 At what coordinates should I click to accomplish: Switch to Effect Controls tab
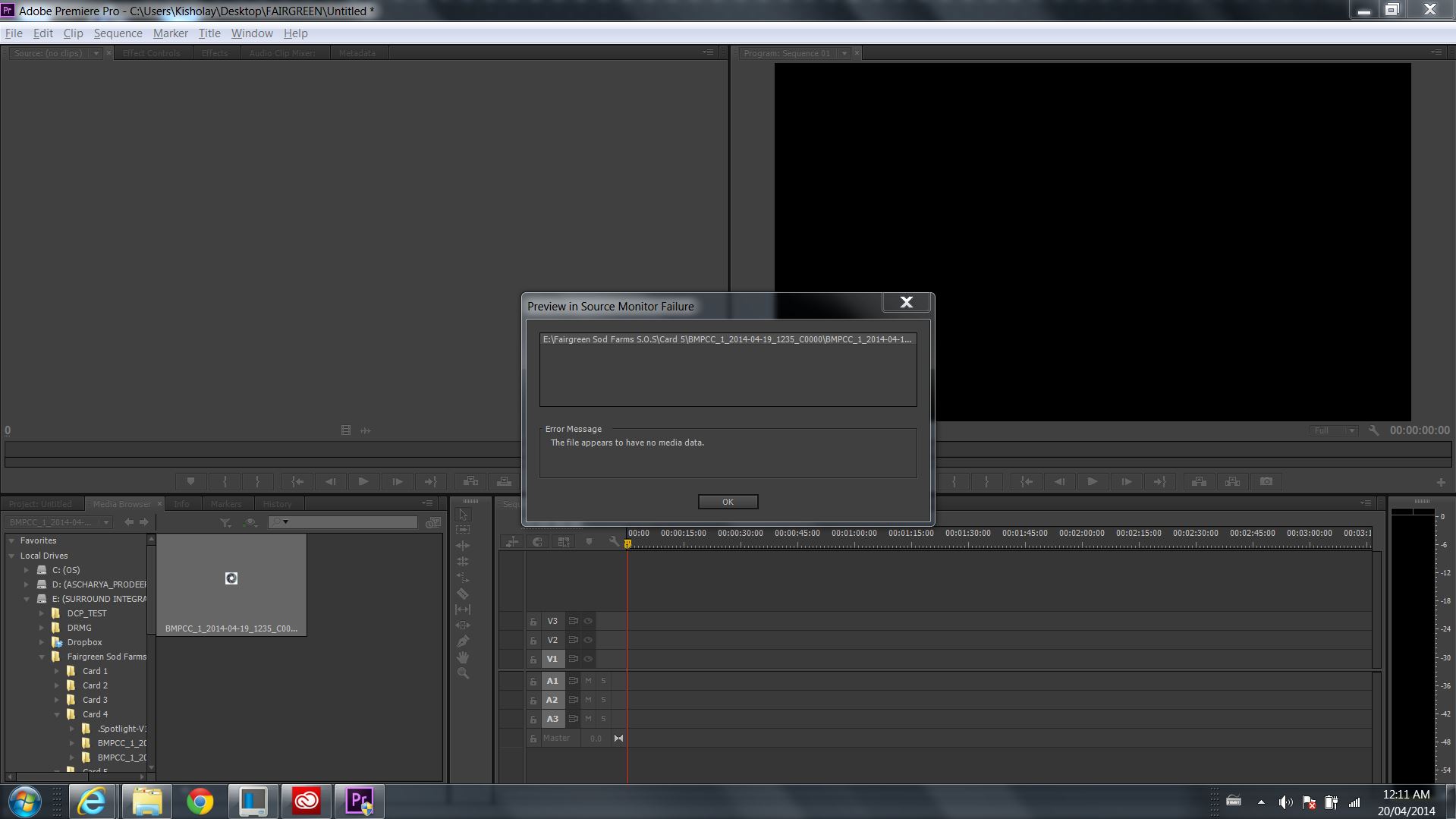point(152,53)
